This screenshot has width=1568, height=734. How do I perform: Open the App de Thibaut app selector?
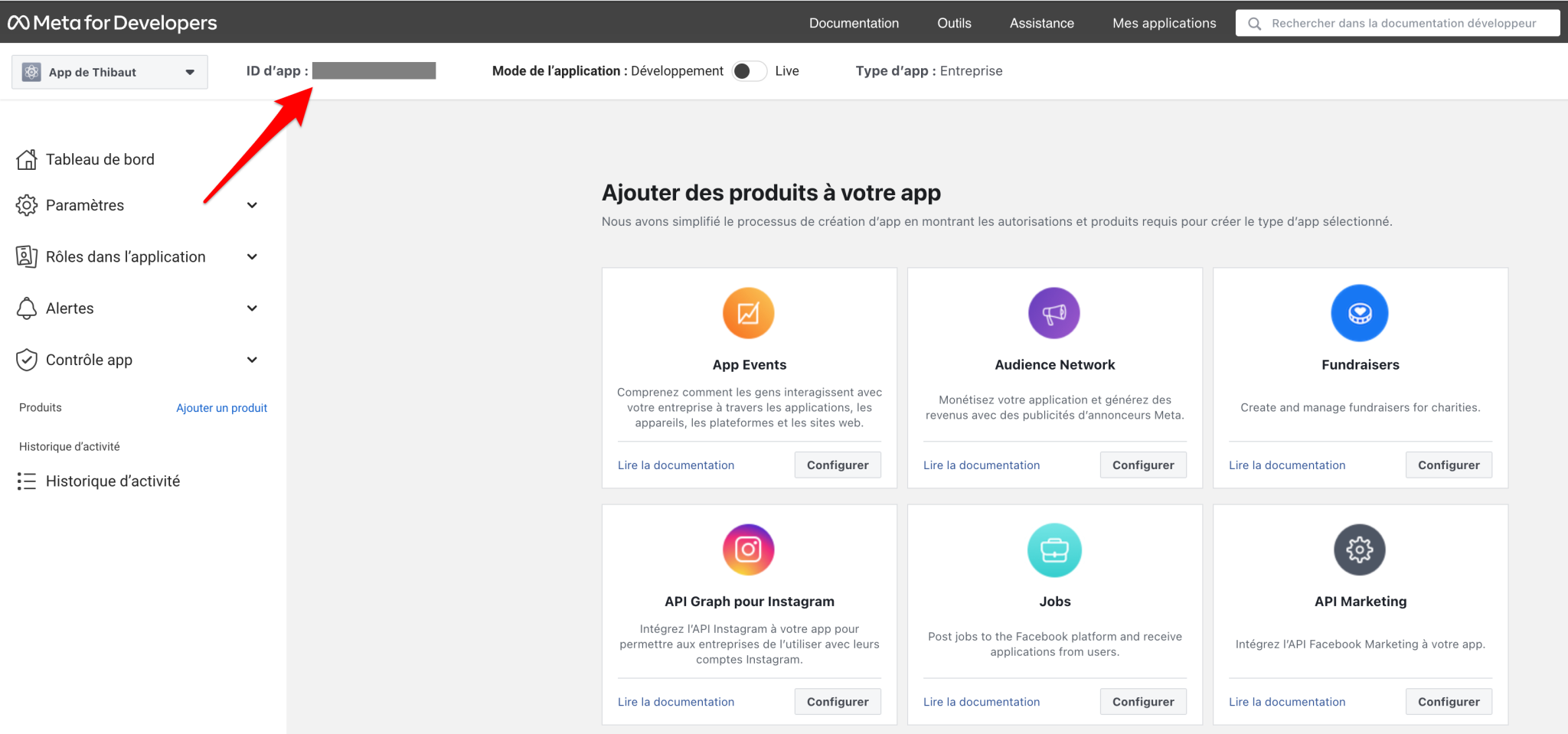click(109, 72)
